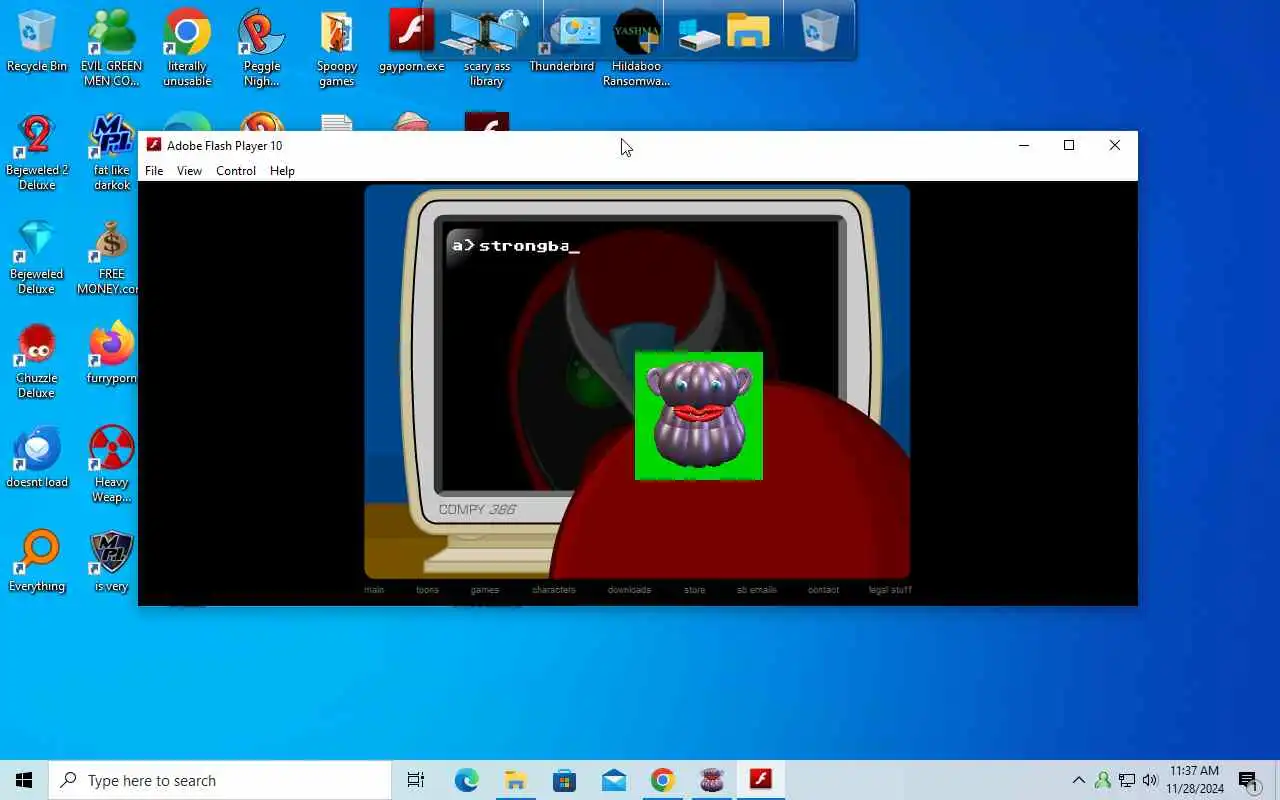The width and height of the screenshot is (1280, 800).
Task: Click the 'contact' navigation link
Action: point(823,590)
